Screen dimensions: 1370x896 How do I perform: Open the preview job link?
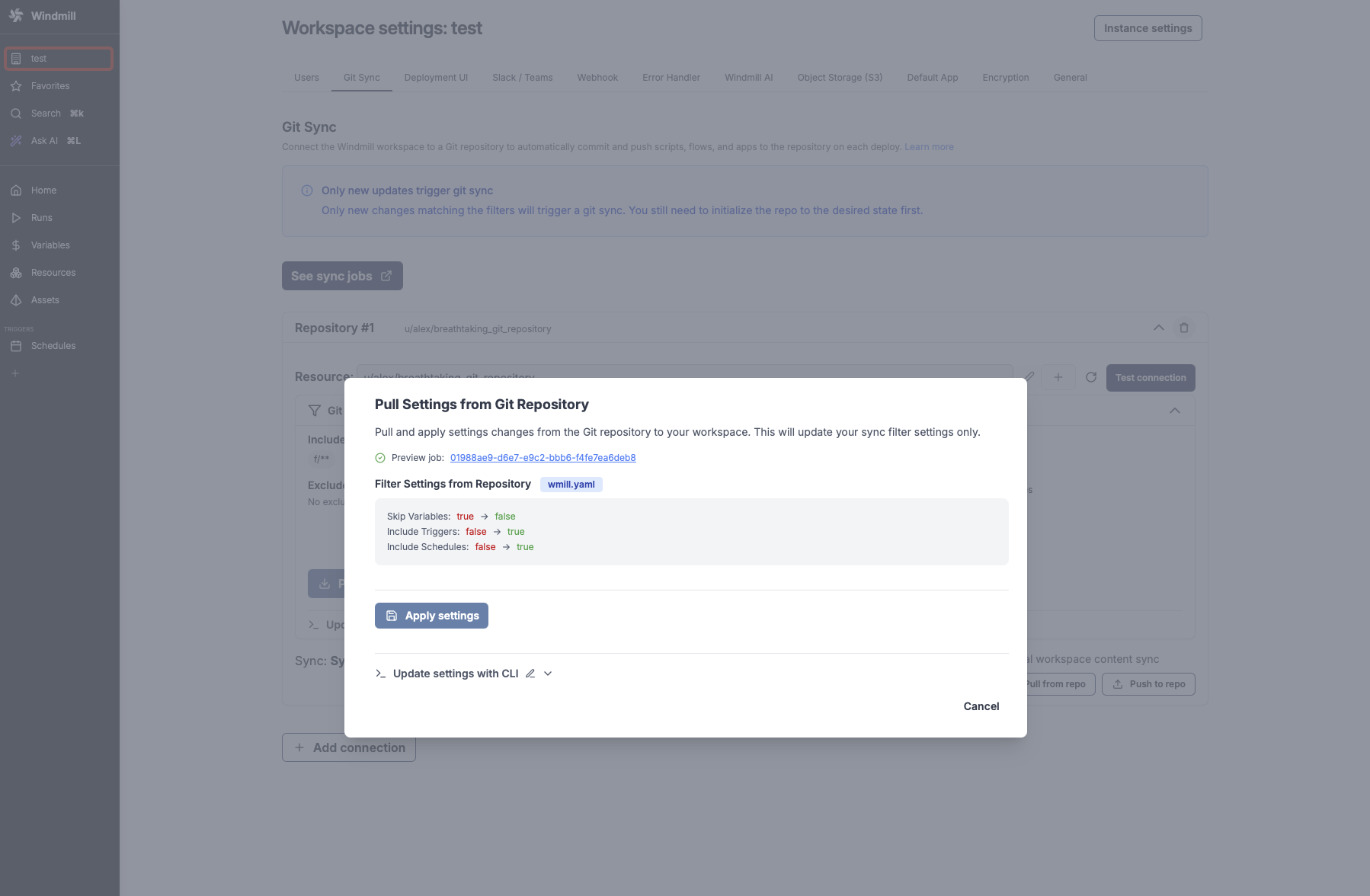(543, 458)
